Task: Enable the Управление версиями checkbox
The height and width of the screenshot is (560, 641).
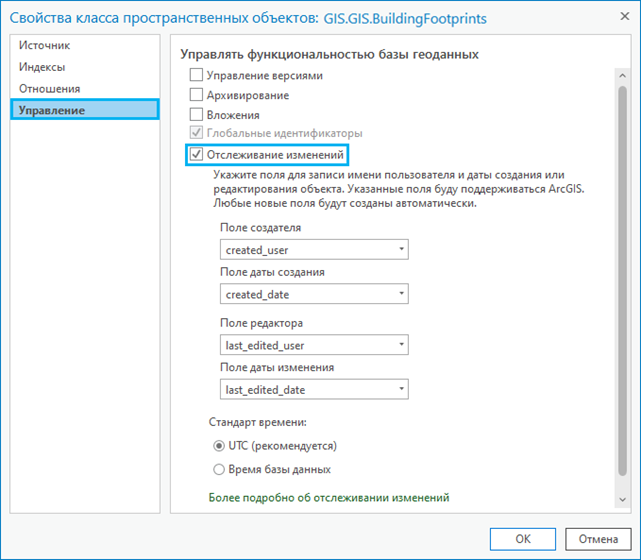Action: tap(196, 76)
